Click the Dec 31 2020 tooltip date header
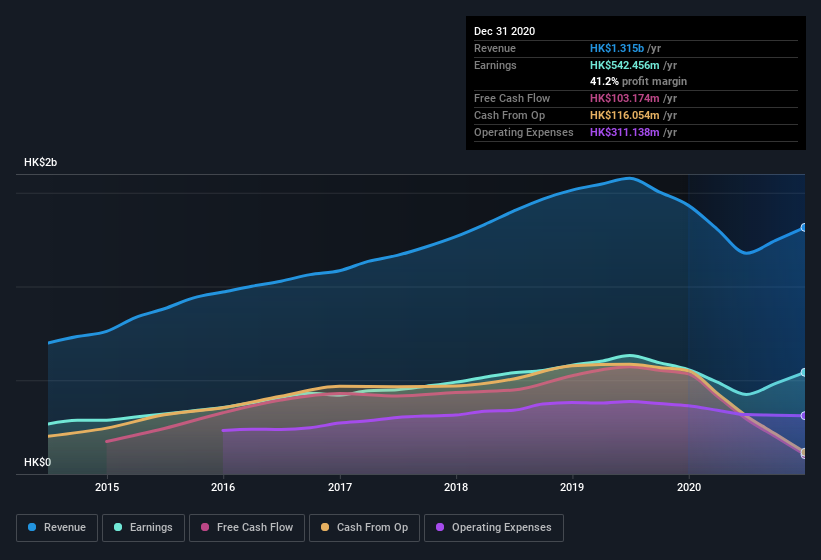821x560 pixels. pyautogui.click(x=504, y=31)
